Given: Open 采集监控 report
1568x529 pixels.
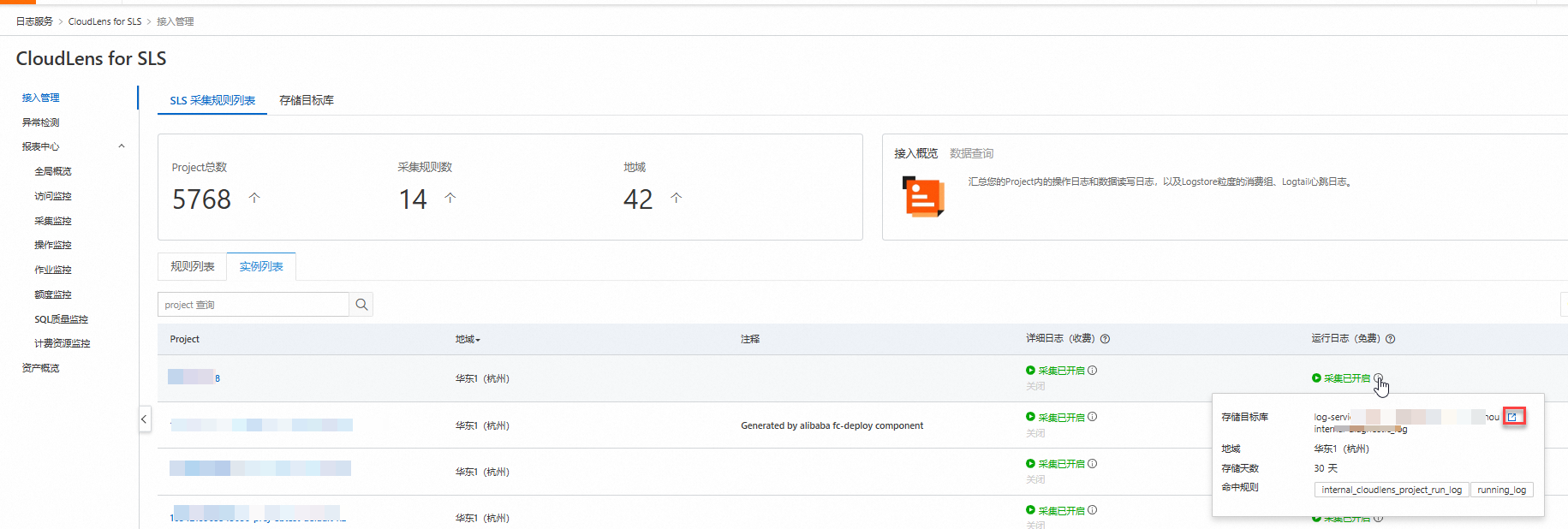Looking at the screenshot, I should click(53, 221).
